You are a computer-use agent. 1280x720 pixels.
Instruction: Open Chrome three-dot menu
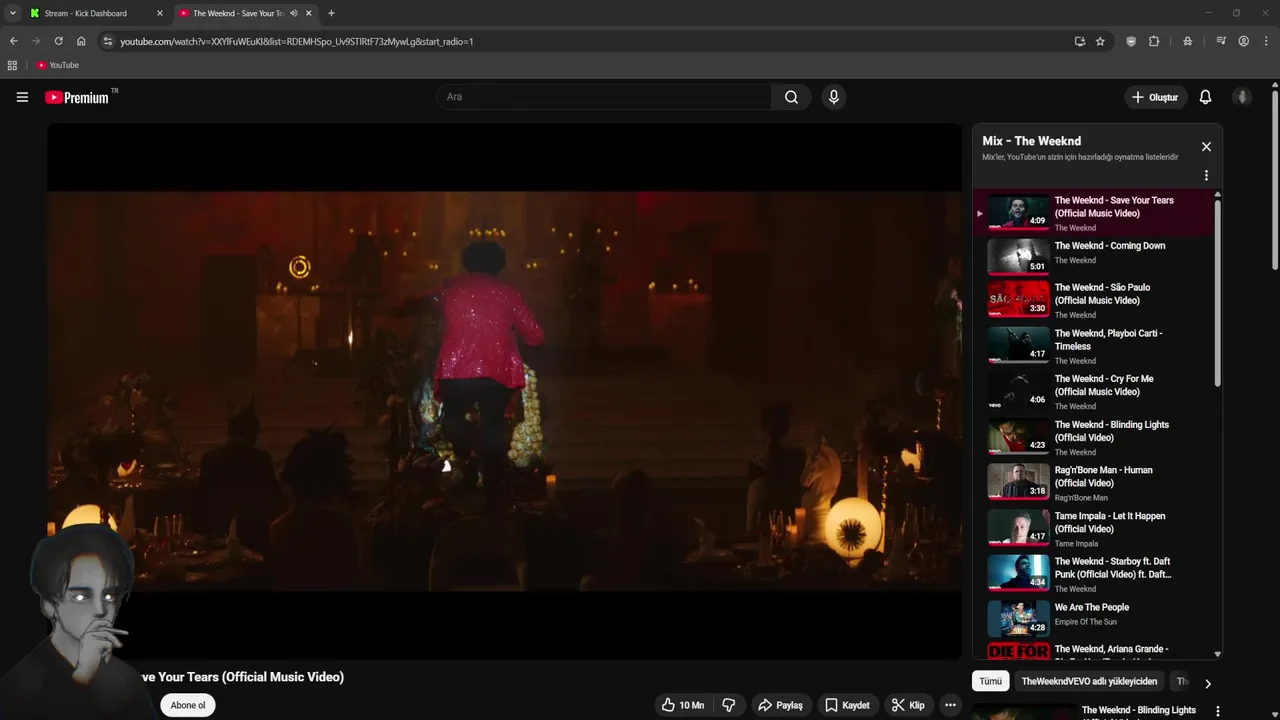[1265, 41]
